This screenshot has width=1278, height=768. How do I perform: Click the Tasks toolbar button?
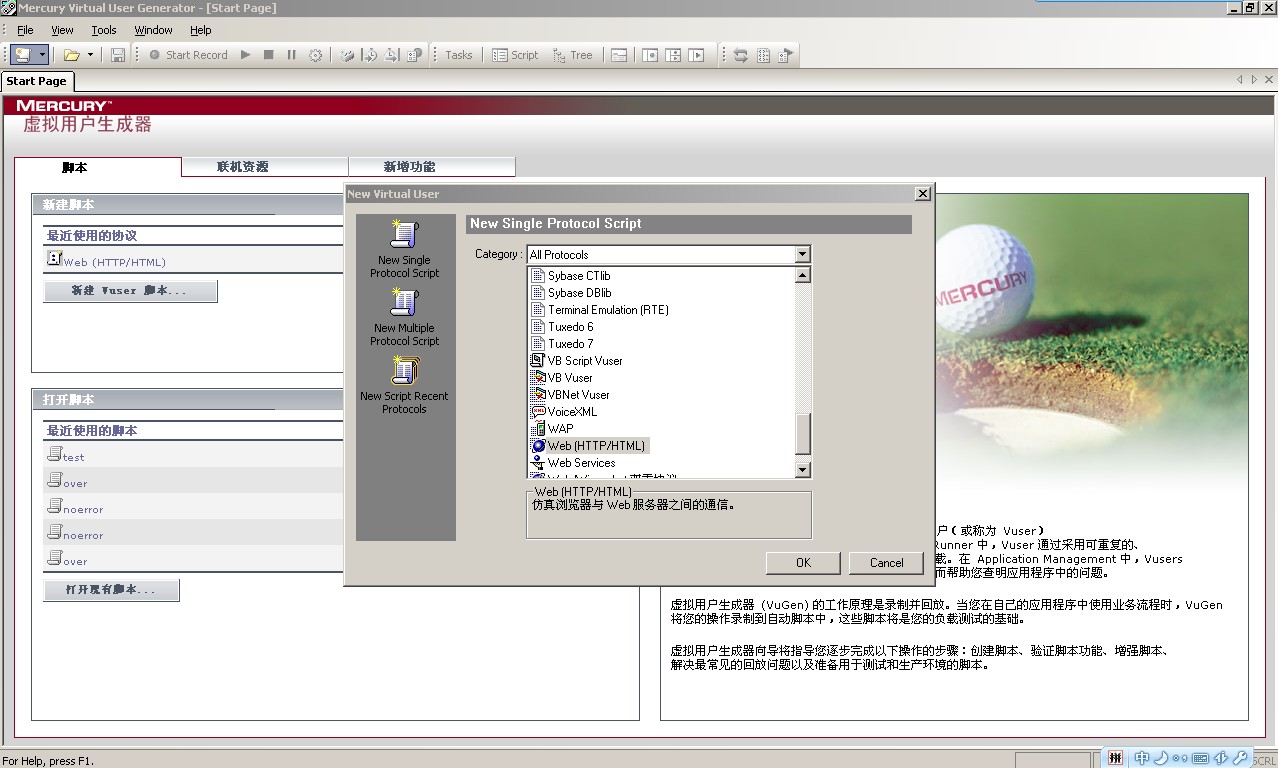coord(459,55)
